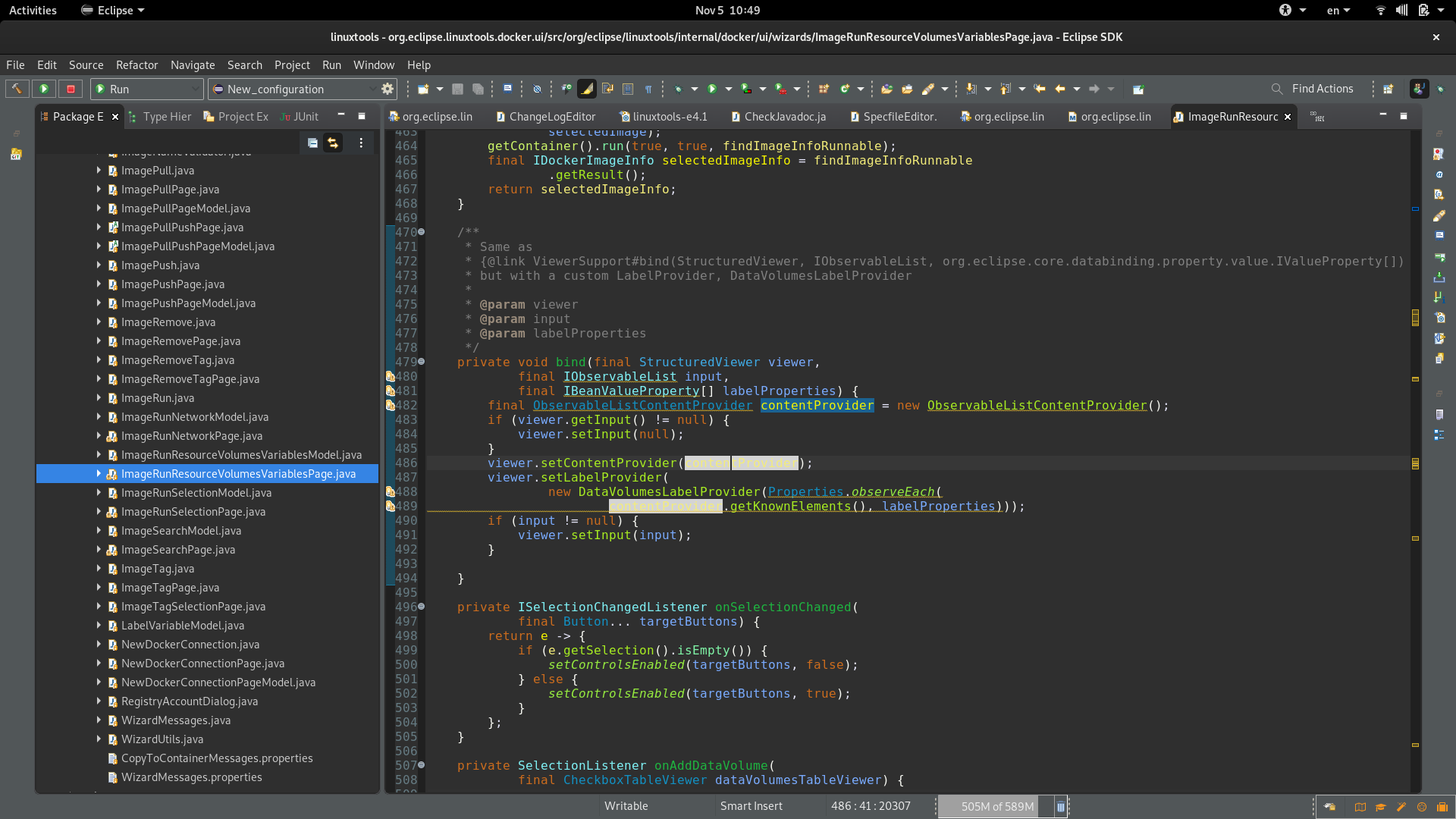Open the Navigate menu
The width and height of the screenshot is (1456, 819).
(x=193, y=65)
